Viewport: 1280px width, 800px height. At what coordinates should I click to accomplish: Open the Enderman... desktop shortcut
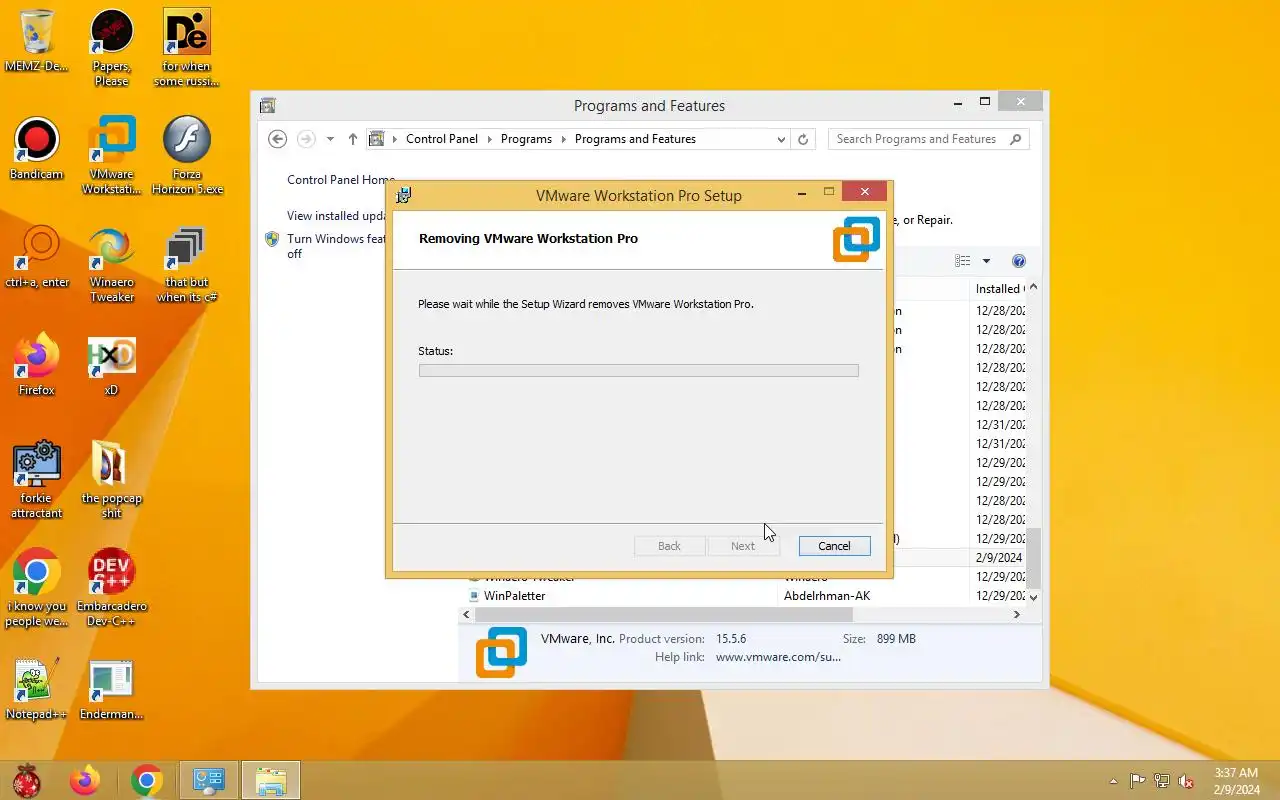coord(111,690)
